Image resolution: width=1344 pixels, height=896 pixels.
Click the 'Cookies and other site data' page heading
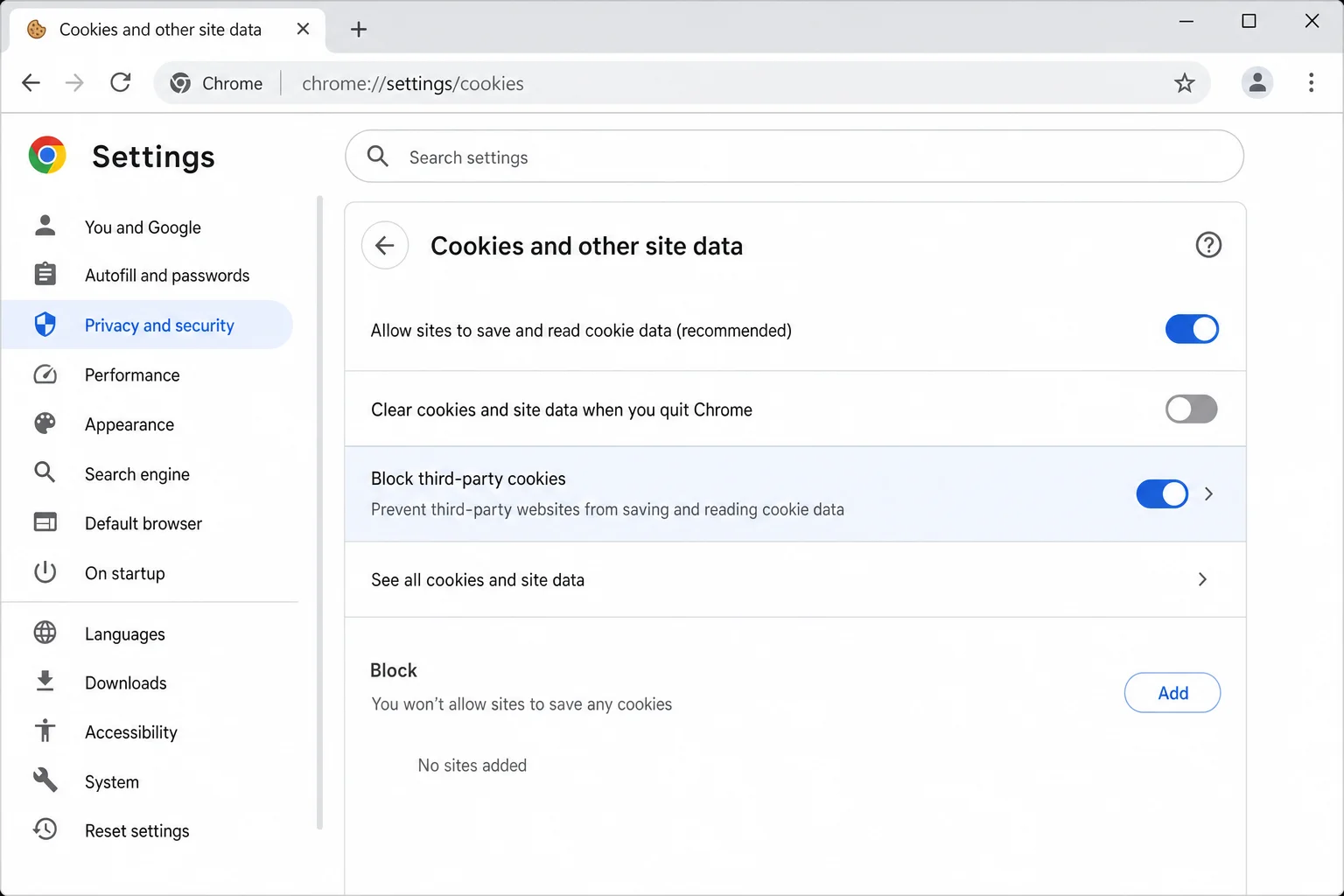coord(586,246)
